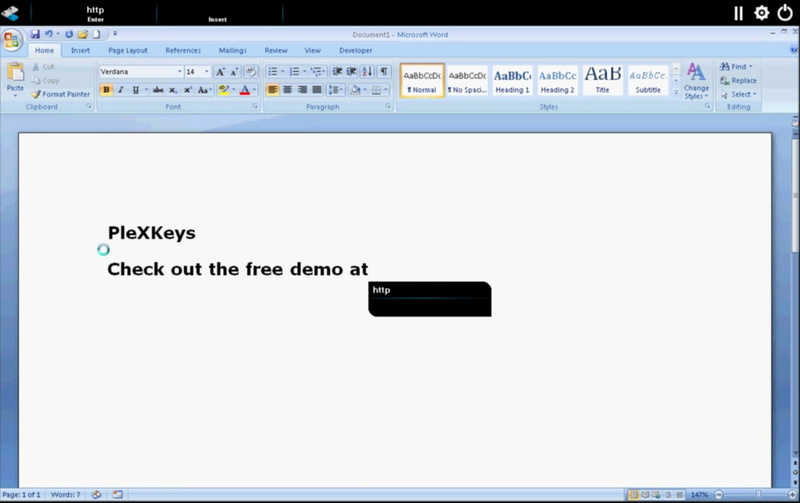The width and height of the screenshot is (800, 503).
Task: Click the Office Button logo
Action: tap(11, 40)
